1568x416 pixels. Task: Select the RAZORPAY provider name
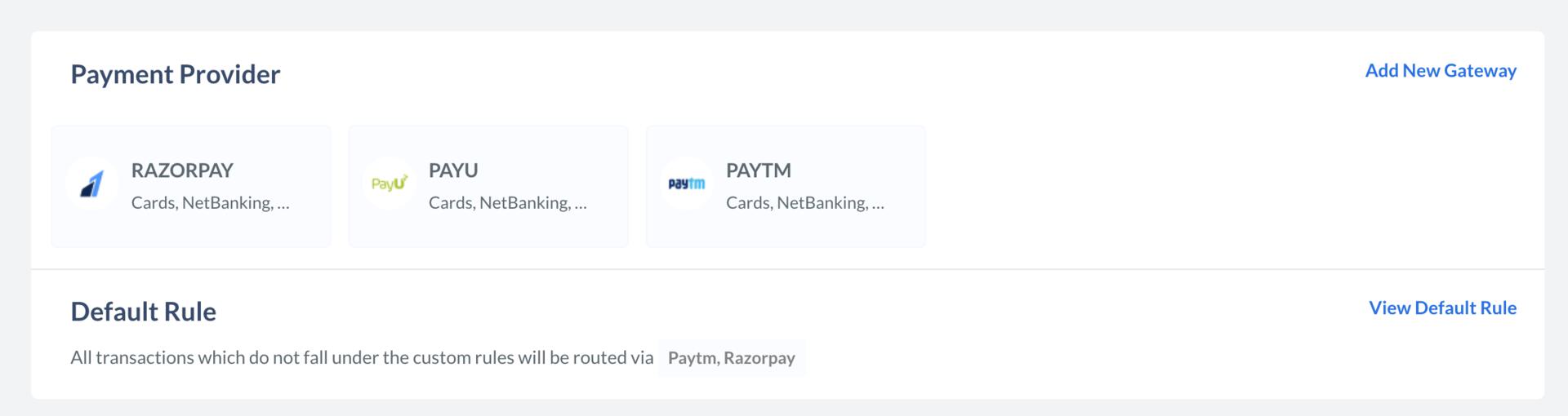(x=182, y=170)
